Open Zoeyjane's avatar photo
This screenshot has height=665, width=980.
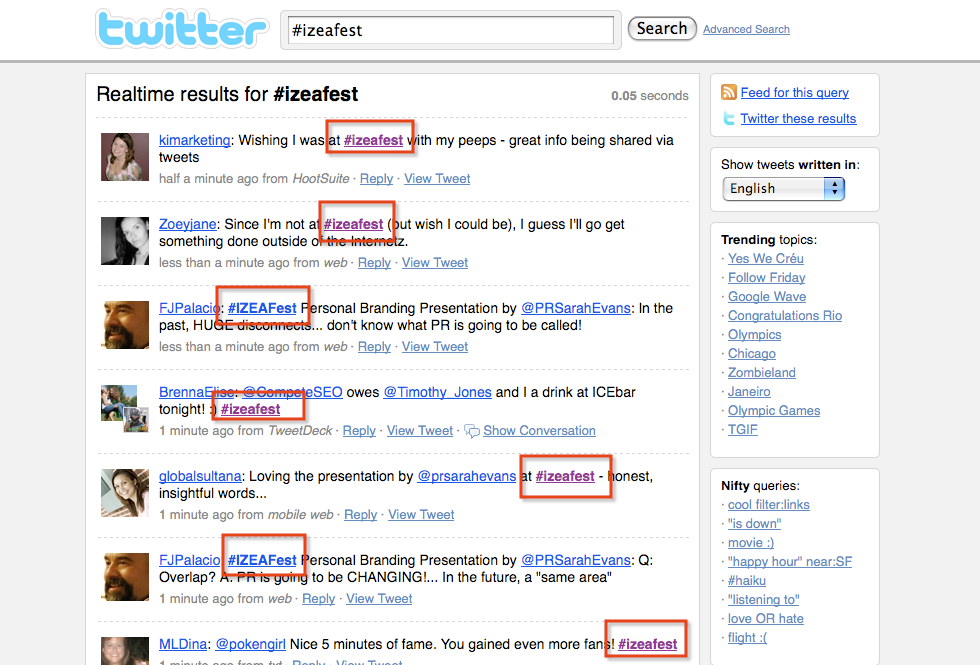point(125,241)
